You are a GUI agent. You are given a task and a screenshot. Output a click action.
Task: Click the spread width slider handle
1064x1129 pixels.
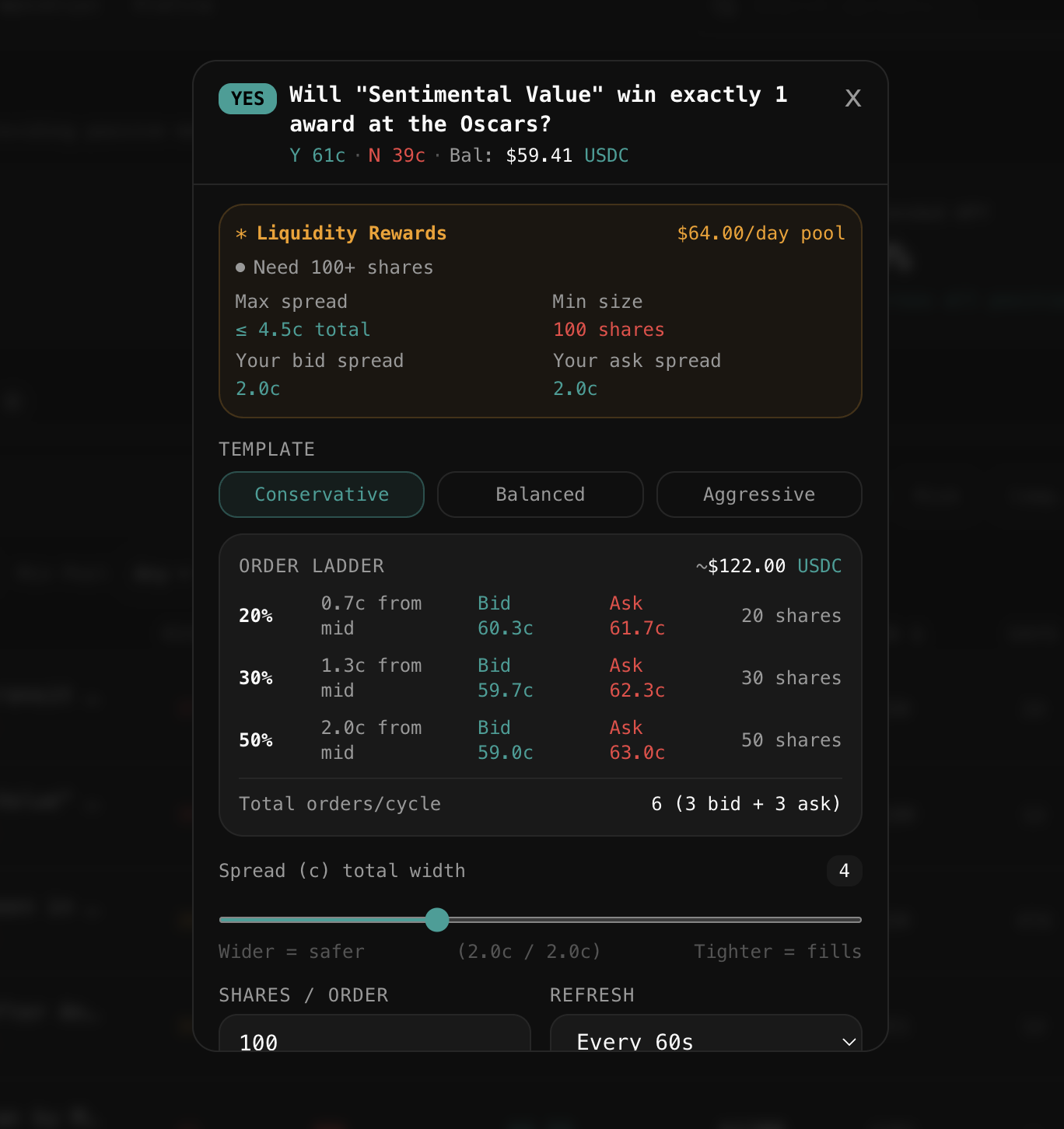tap(437, 920)
